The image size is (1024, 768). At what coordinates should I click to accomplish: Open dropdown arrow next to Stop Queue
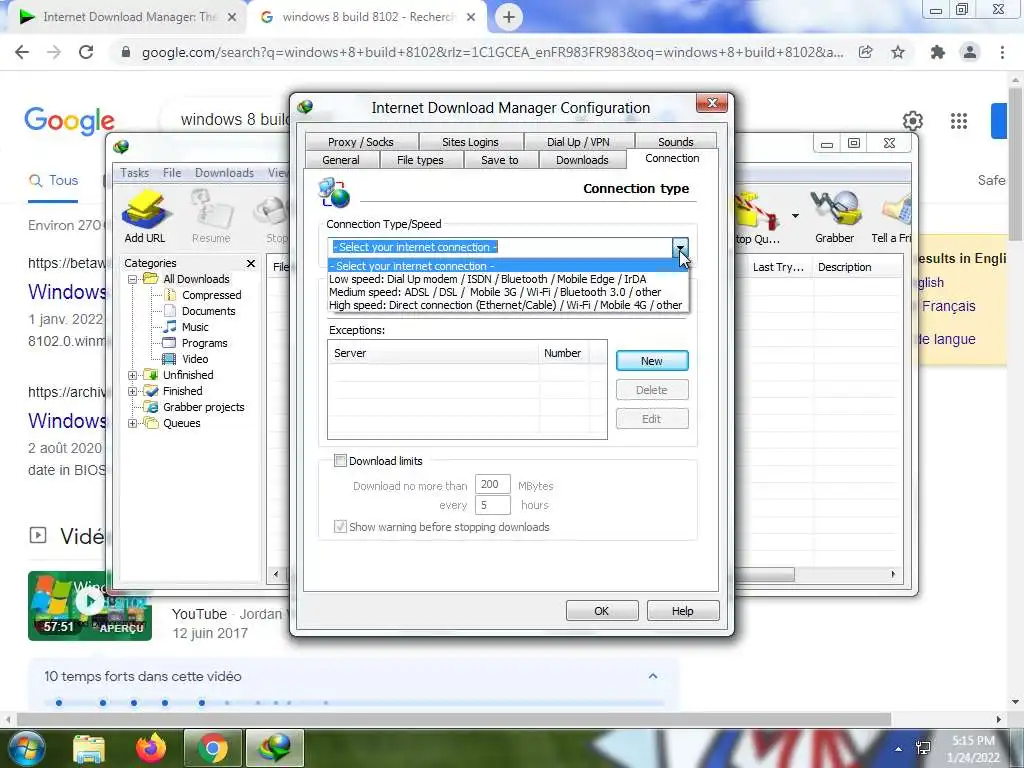795,216
